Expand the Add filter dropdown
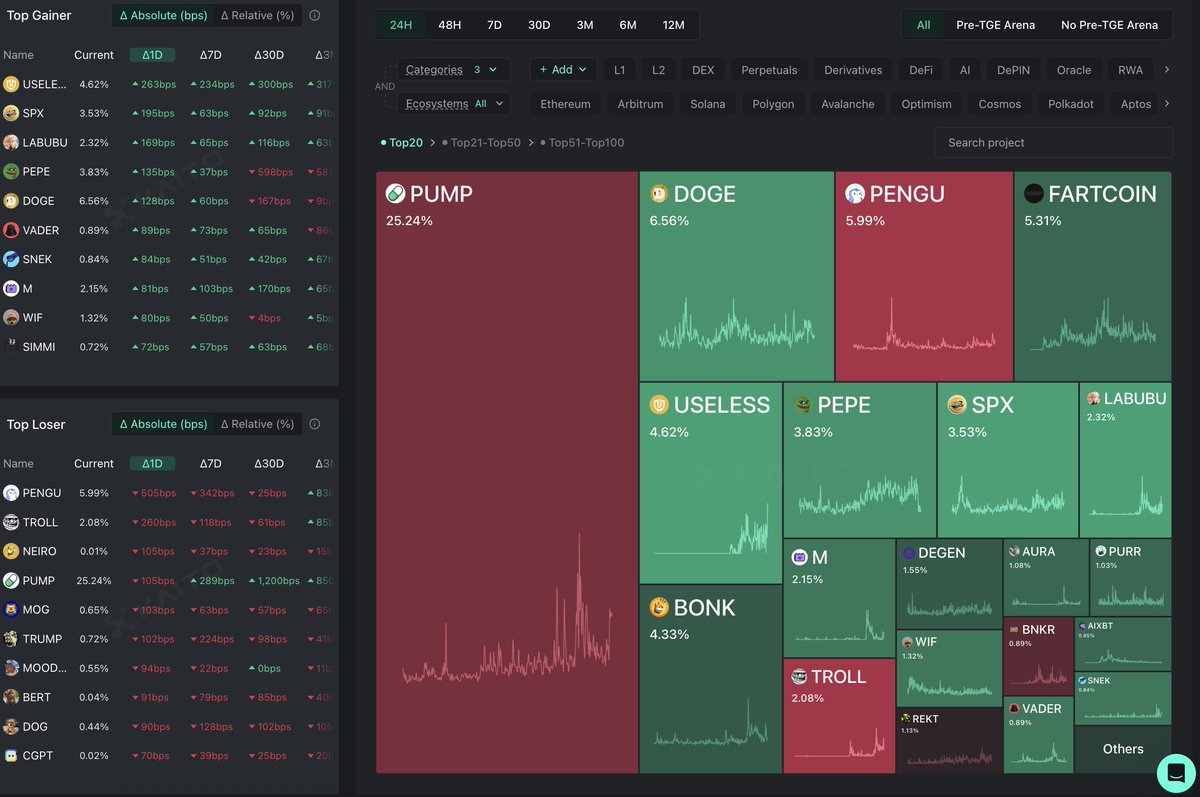The width and height of the screenshot is (1200, 797). tap(563, 70)
